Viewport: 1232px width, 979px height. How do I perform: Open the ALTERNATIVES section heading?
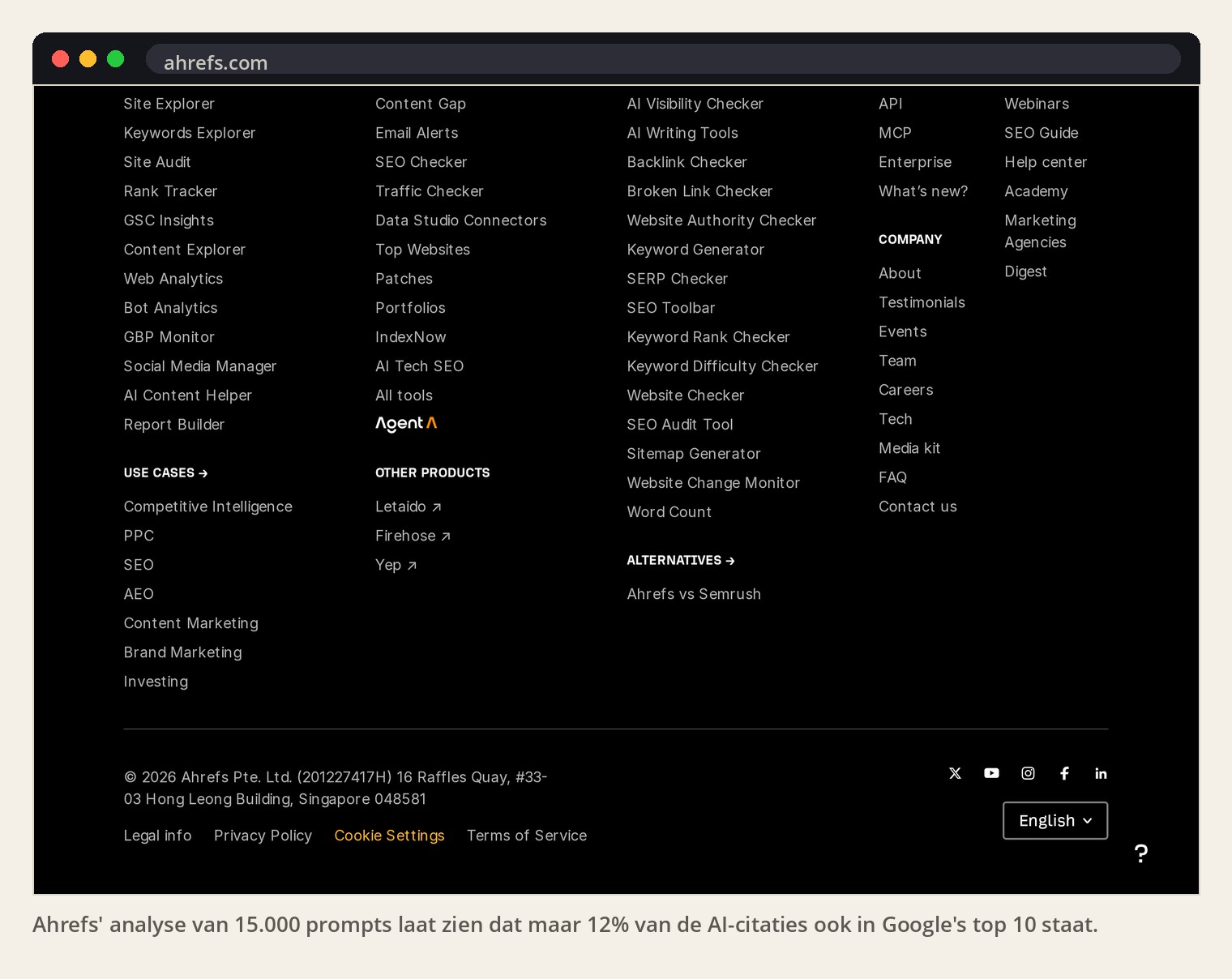681,560
